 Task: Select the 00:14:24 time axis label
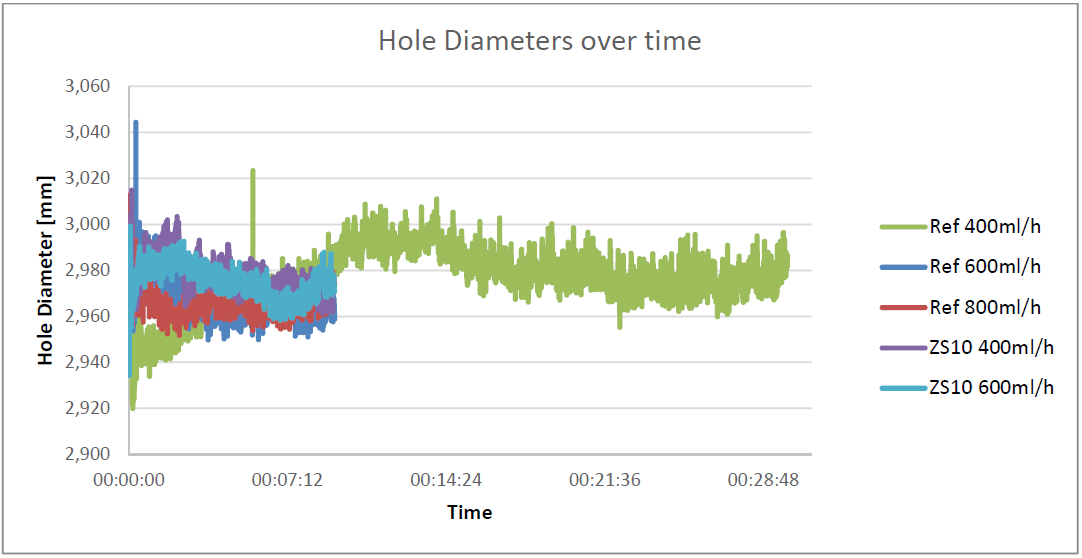445,480
